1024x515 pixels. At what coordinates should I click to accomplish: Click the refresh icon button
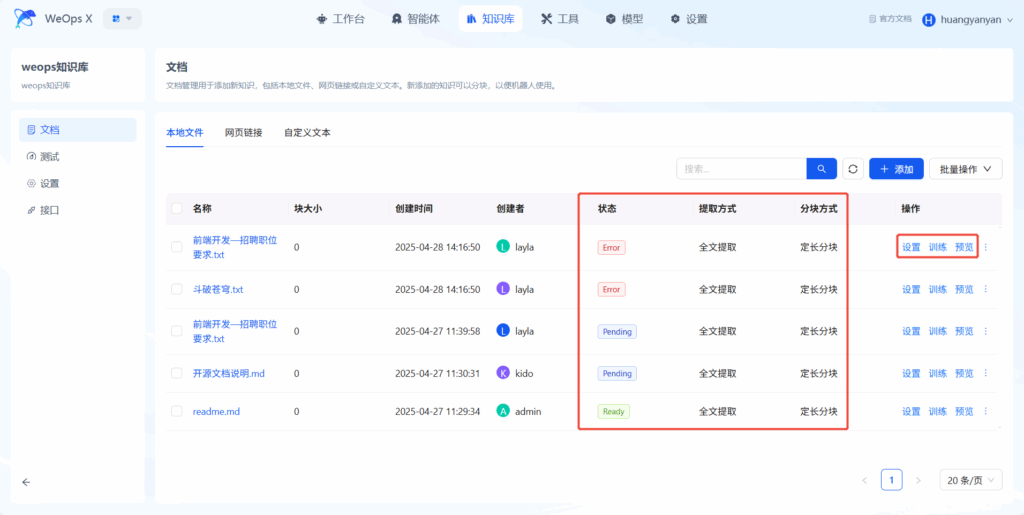852,168
